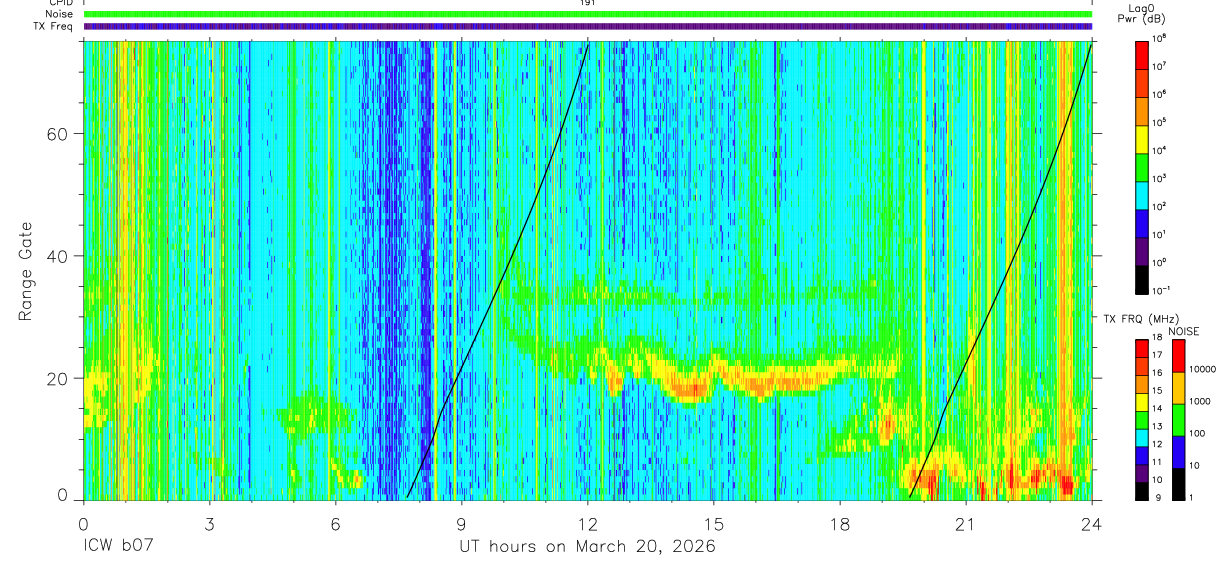
Task: Click the x-axis tick label '9'
Action: click(461, 525)
